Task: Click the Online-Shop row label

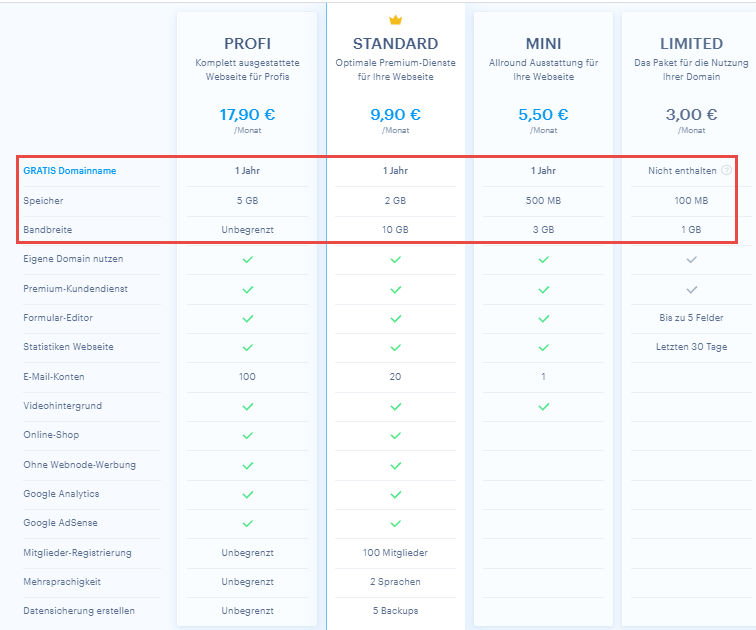Action: click(51, 434)
